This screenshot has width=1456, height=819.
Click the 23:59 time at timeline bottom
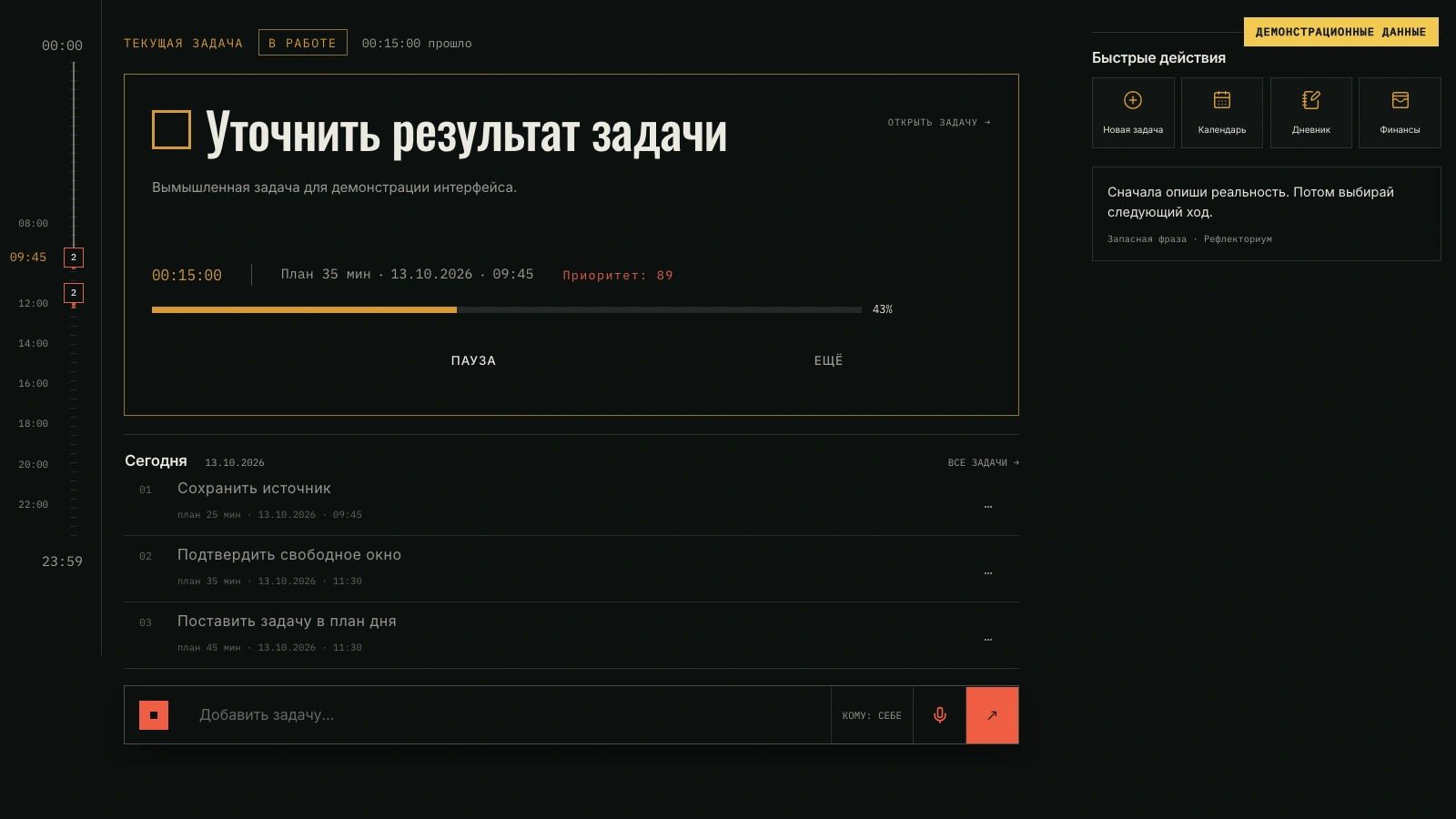click(x=62, y=561)
